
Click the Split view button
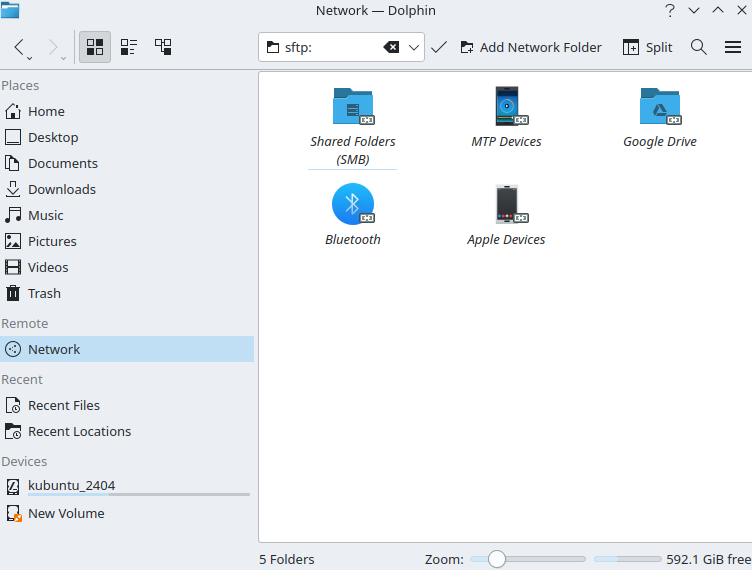click(647, 47)
